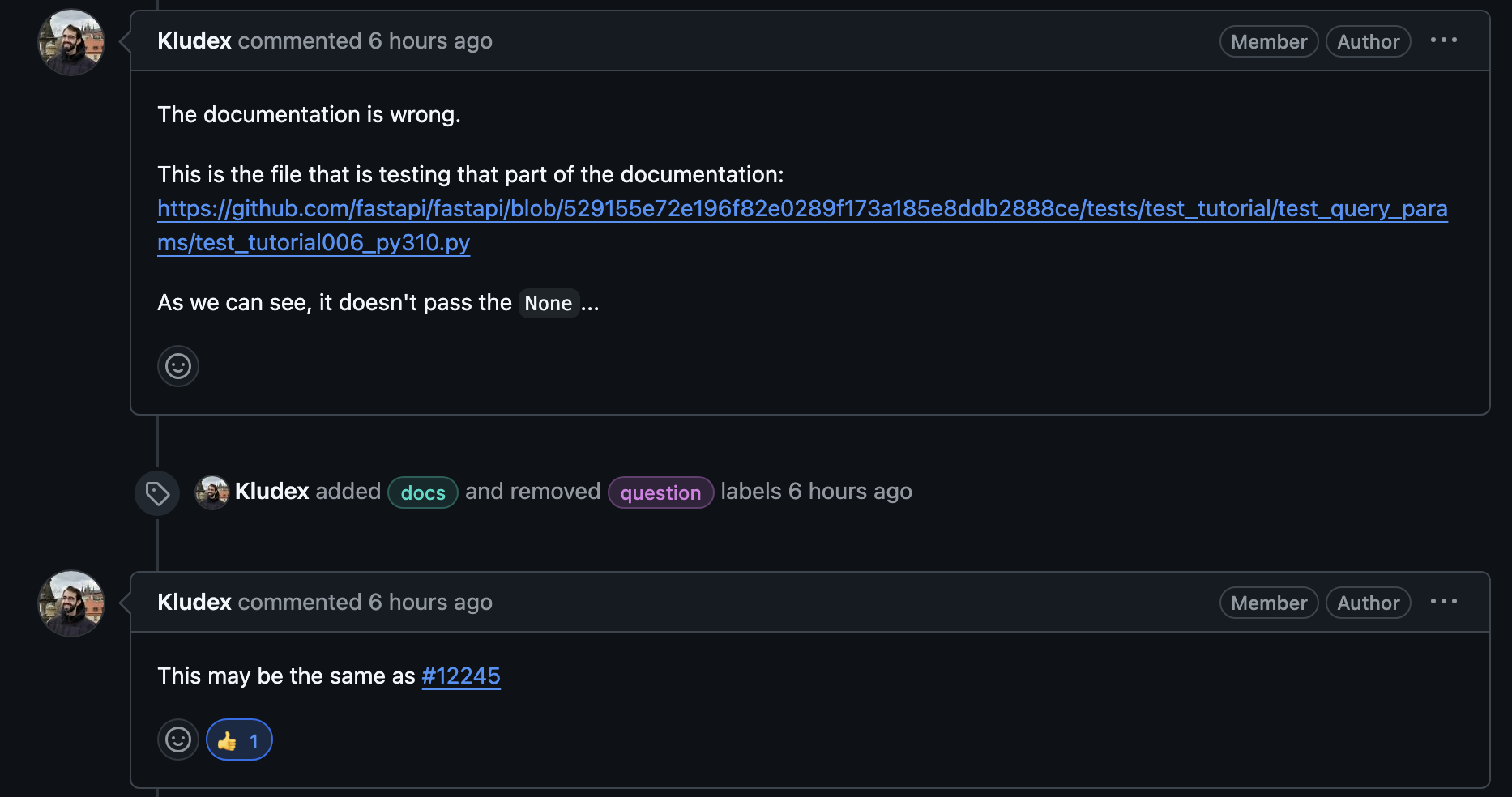The image size is (1512, 797).
Task: Click the Author badge on second comment
Action: click(x=1368, y=603)
